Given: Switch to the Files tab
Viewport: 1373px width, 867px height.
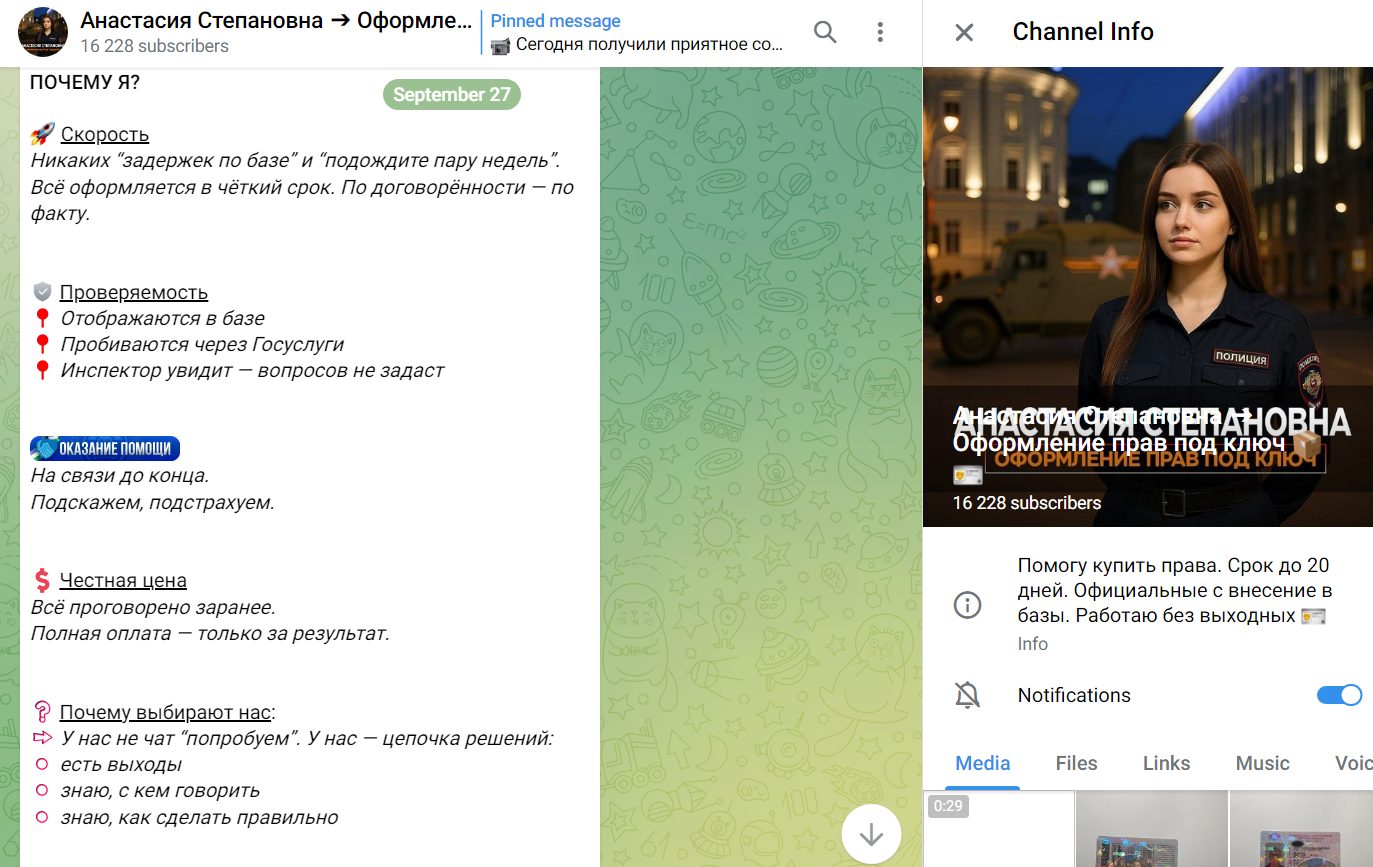Looking at the screenshot, I should pos(1076,763).
